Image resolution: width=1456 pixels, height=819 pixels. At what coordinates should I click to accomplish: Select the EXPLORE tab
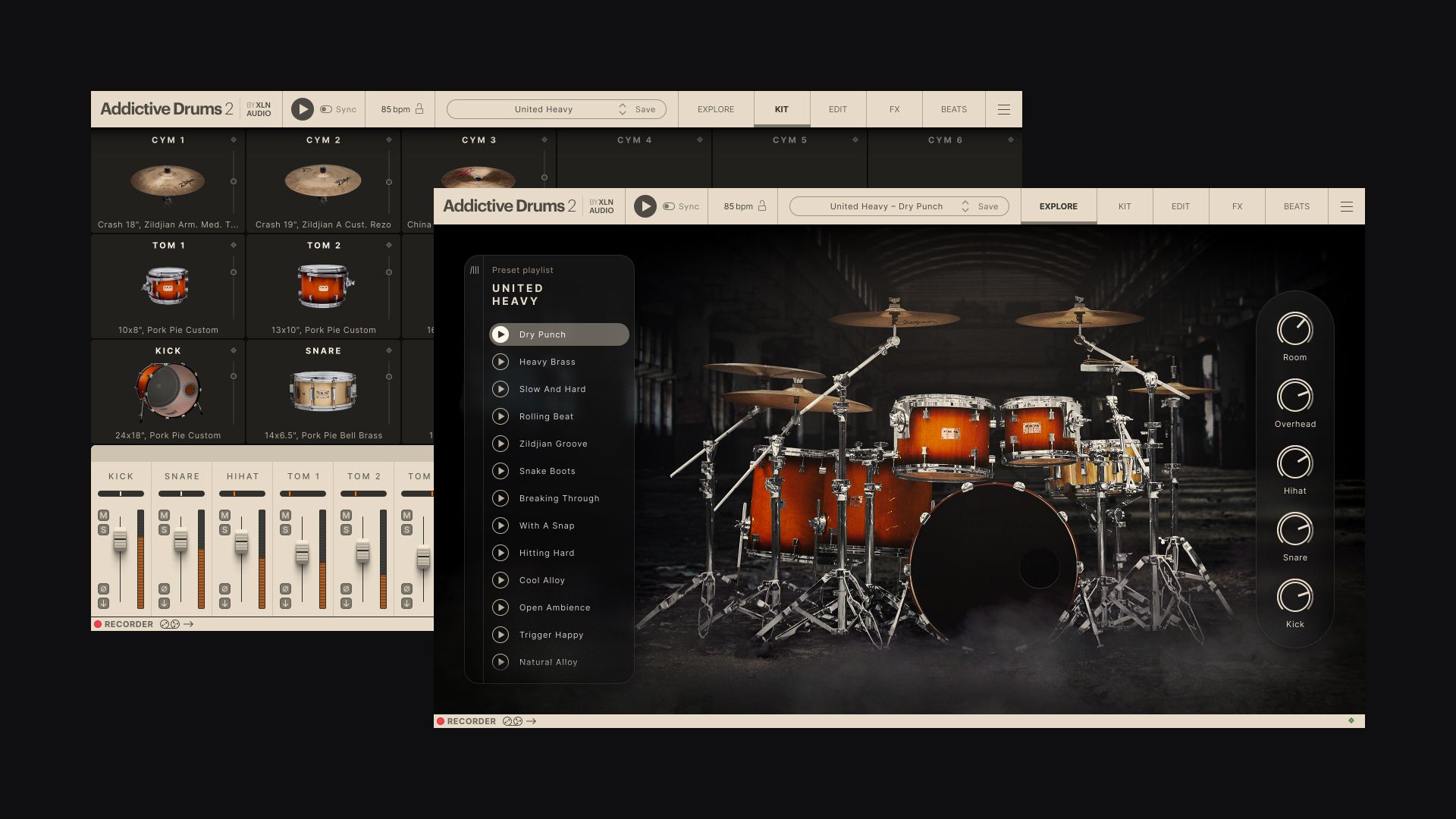[1058, 206]
